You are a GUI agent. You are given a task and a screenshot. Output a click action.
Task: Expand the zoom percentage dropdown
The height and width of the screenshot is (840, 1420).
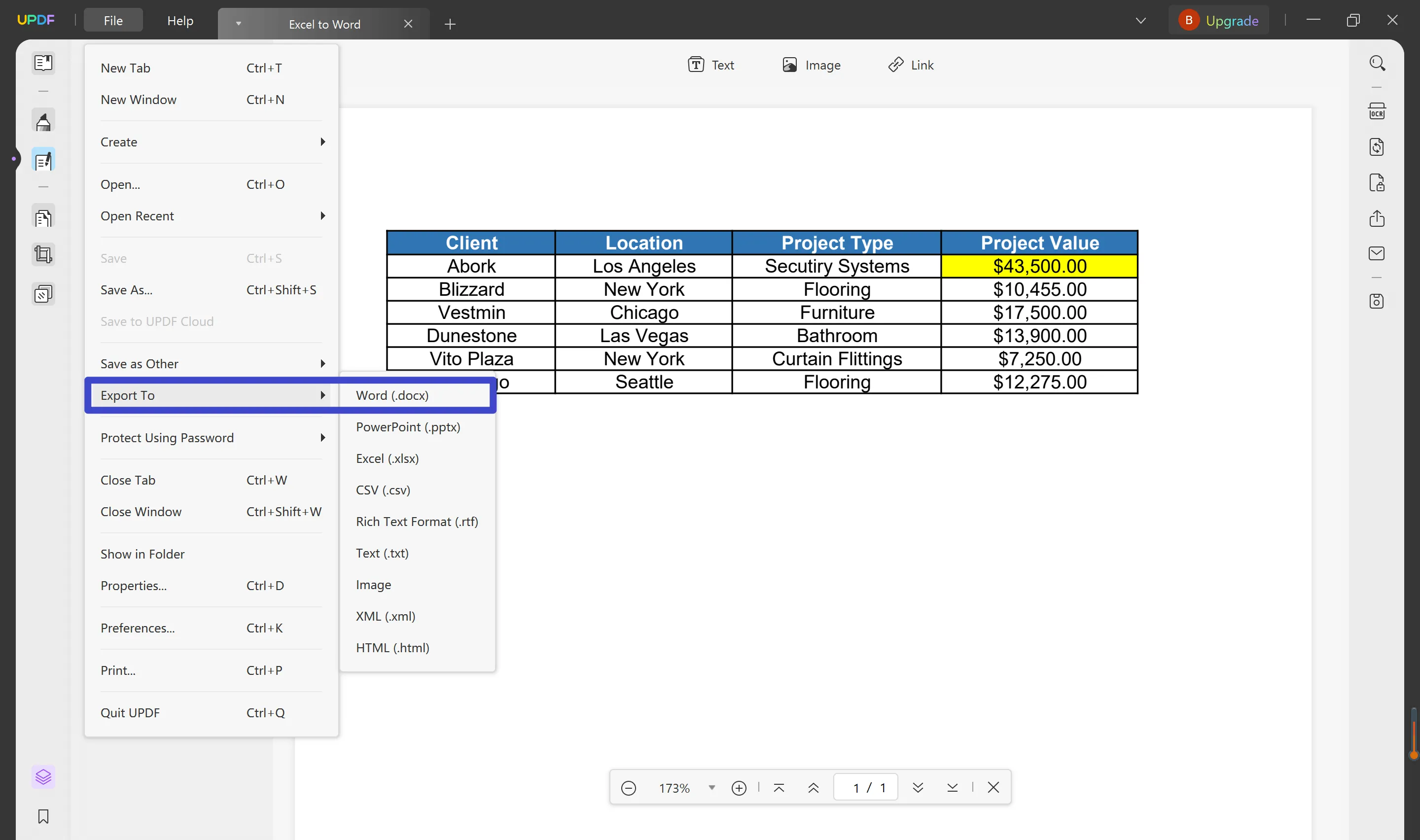[711, 788]
